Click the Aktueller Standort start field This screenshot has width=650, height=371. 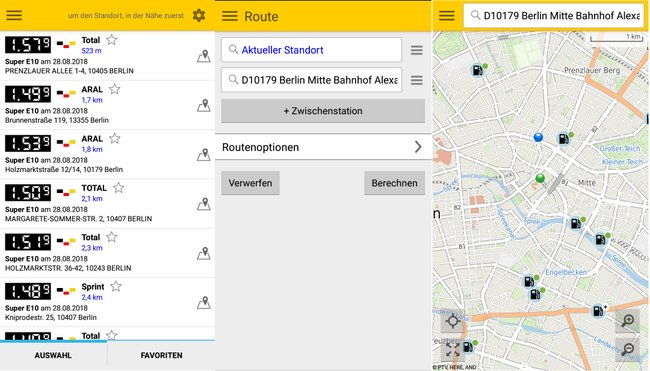pyautogui.click(x=311, y=50)
